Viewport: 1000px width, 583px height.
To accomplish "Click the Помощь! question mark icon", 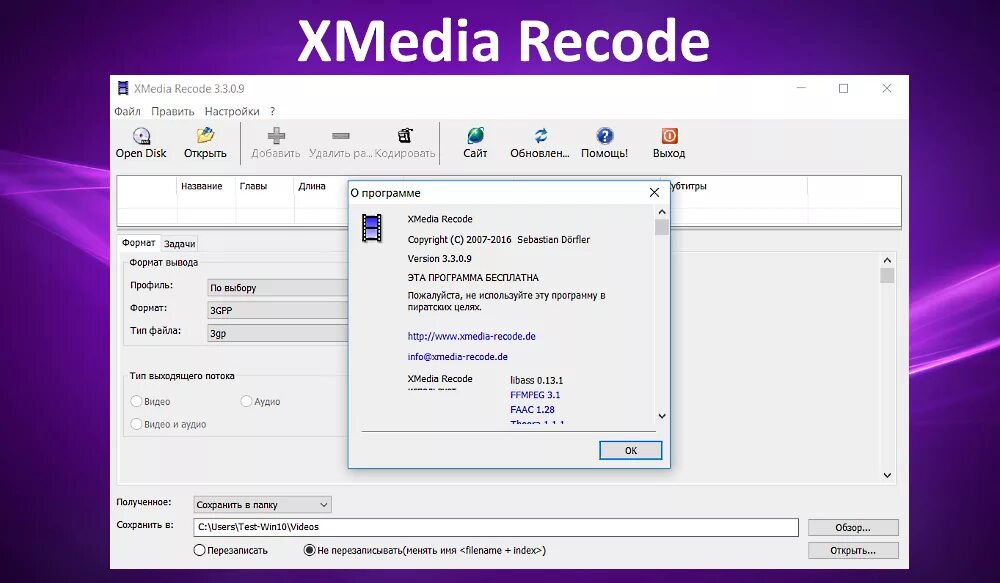I will coord(605,135).
